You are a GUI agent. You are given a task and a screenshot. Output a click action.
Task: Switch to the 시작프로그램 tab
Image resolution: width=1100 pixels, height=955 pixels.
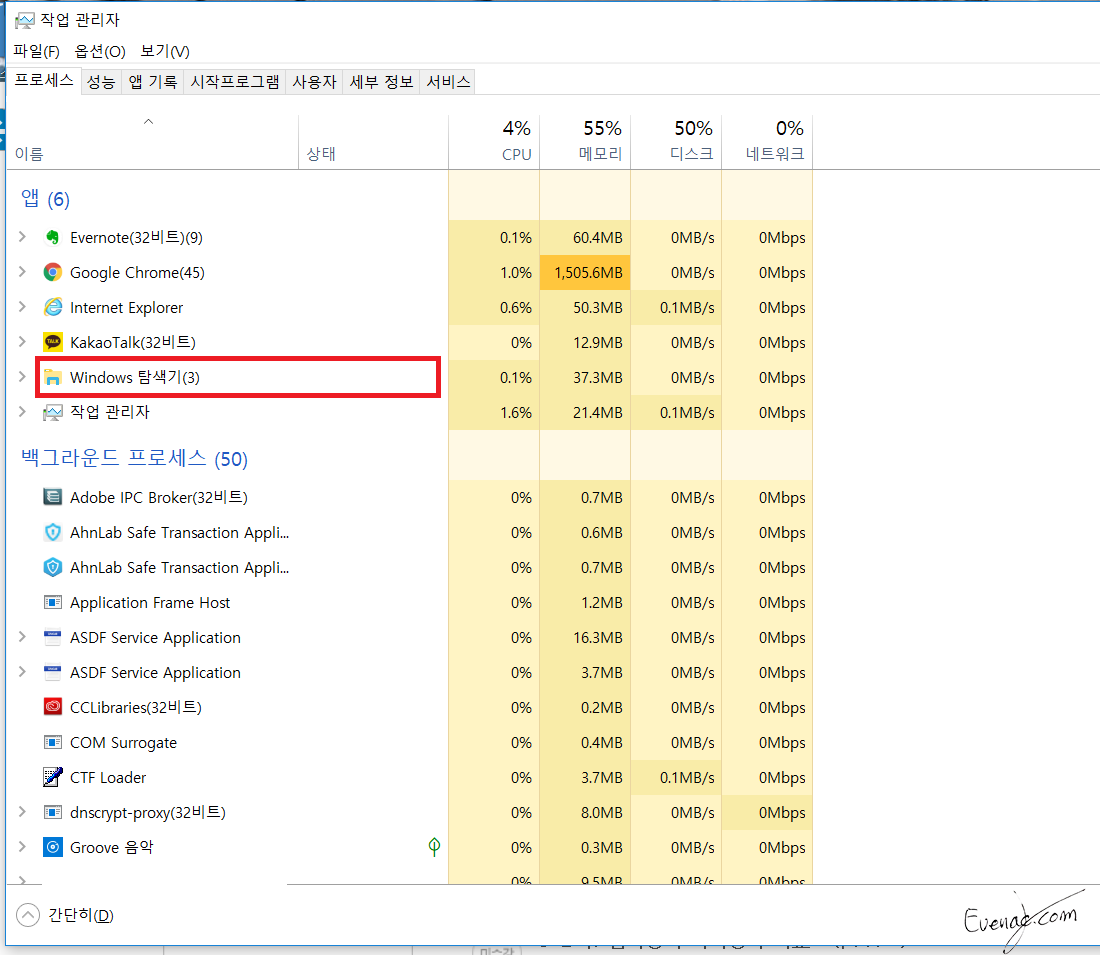(235, 82)
